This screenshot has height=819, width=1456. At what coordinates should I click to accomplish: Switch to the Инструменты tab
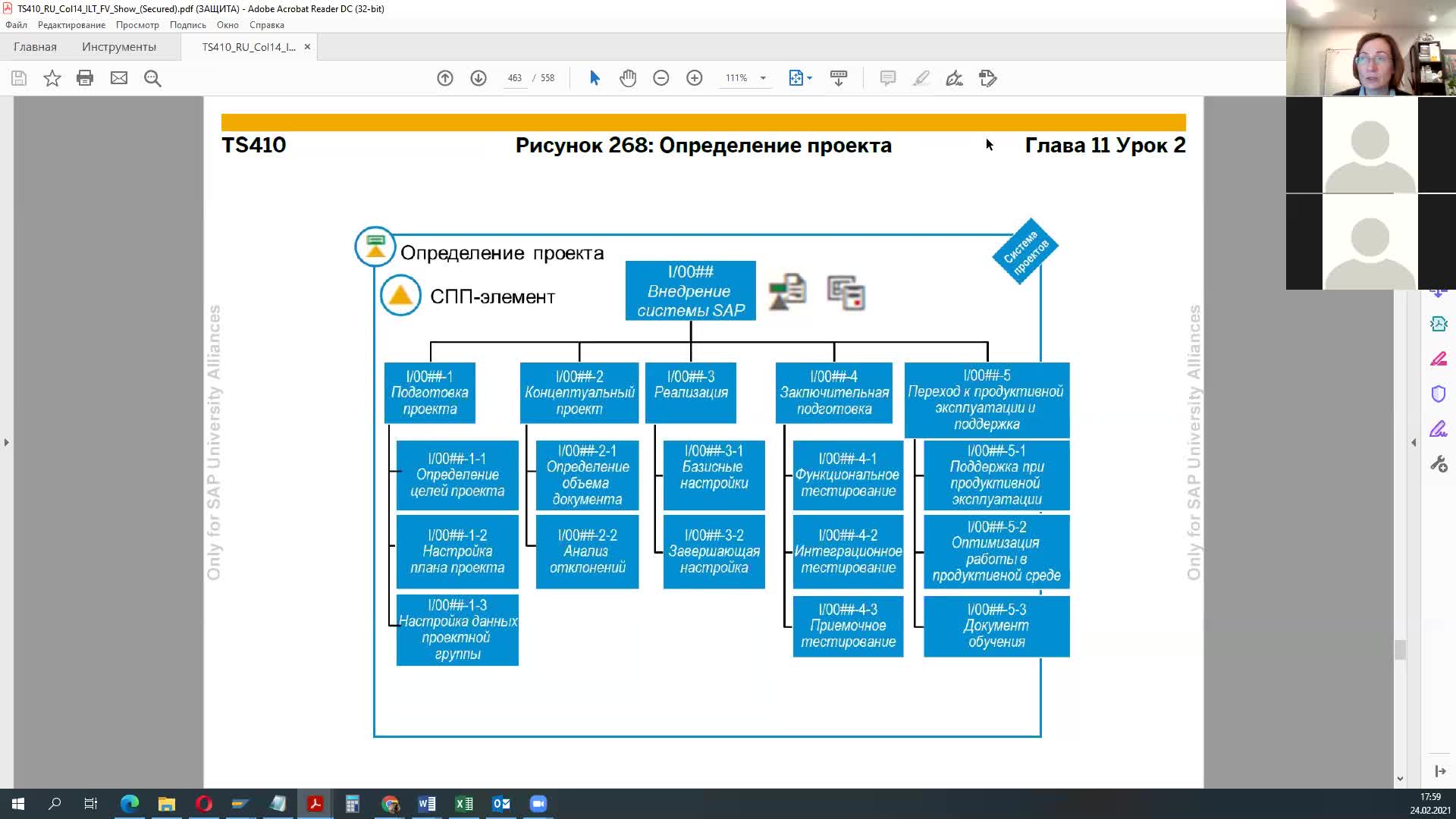(x=119, y=47)
